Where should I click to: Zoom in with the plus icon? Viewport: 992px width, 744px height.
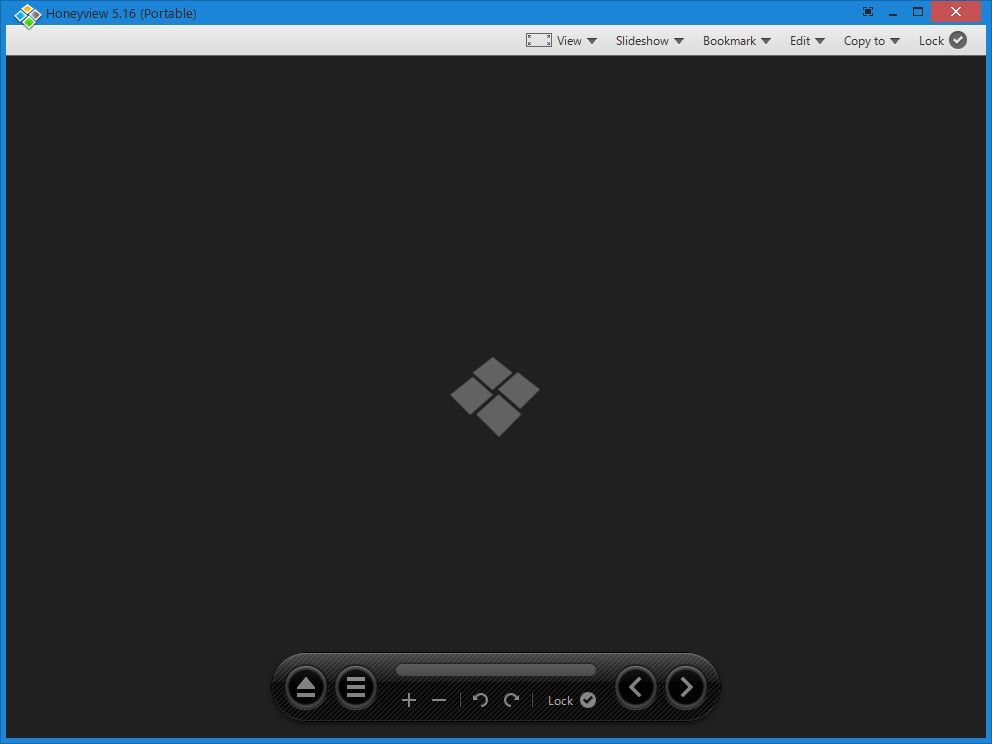point(409,700)
